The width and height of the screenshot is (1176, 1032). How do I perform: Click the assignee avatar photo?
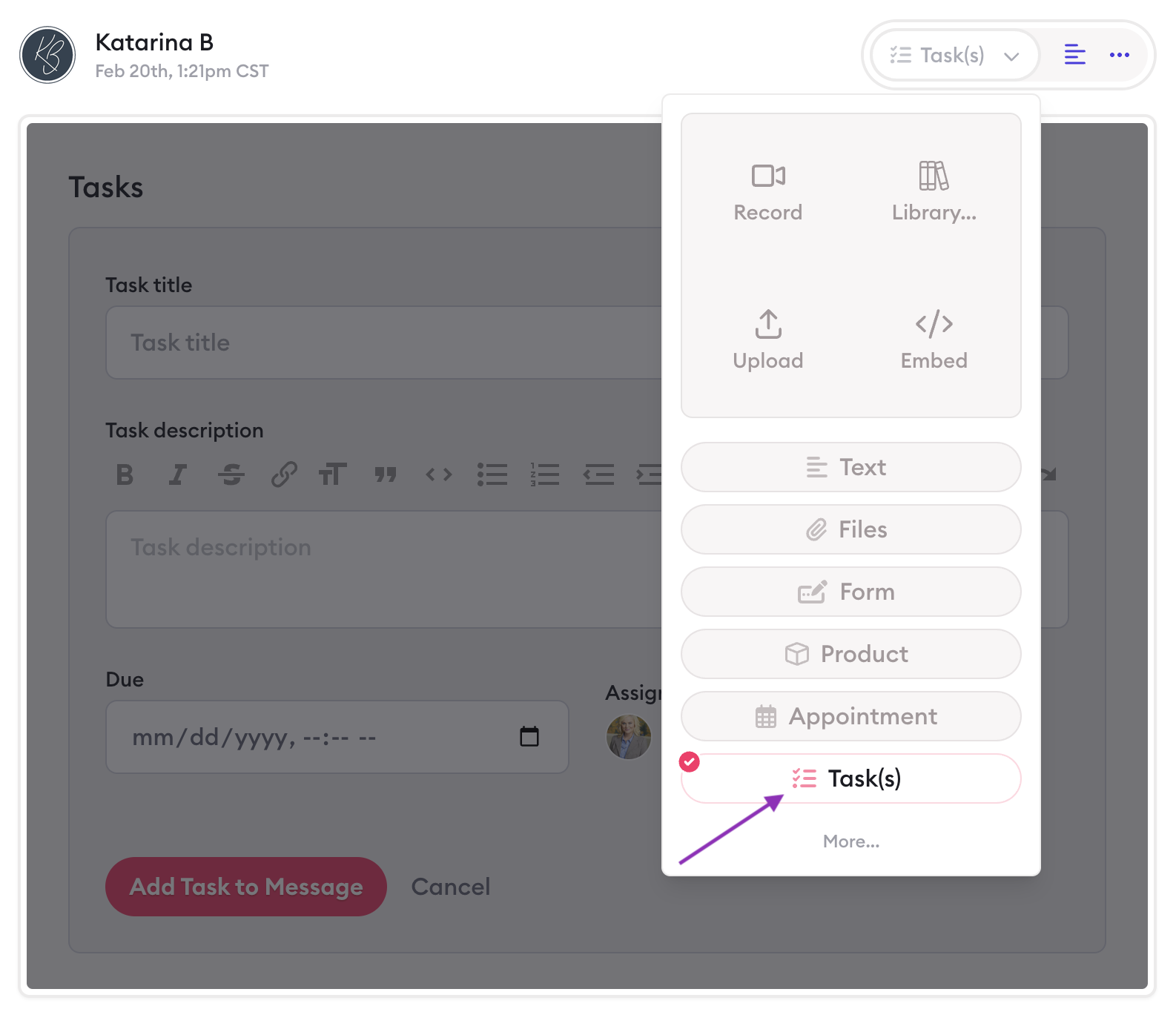(x=629, y=737)
